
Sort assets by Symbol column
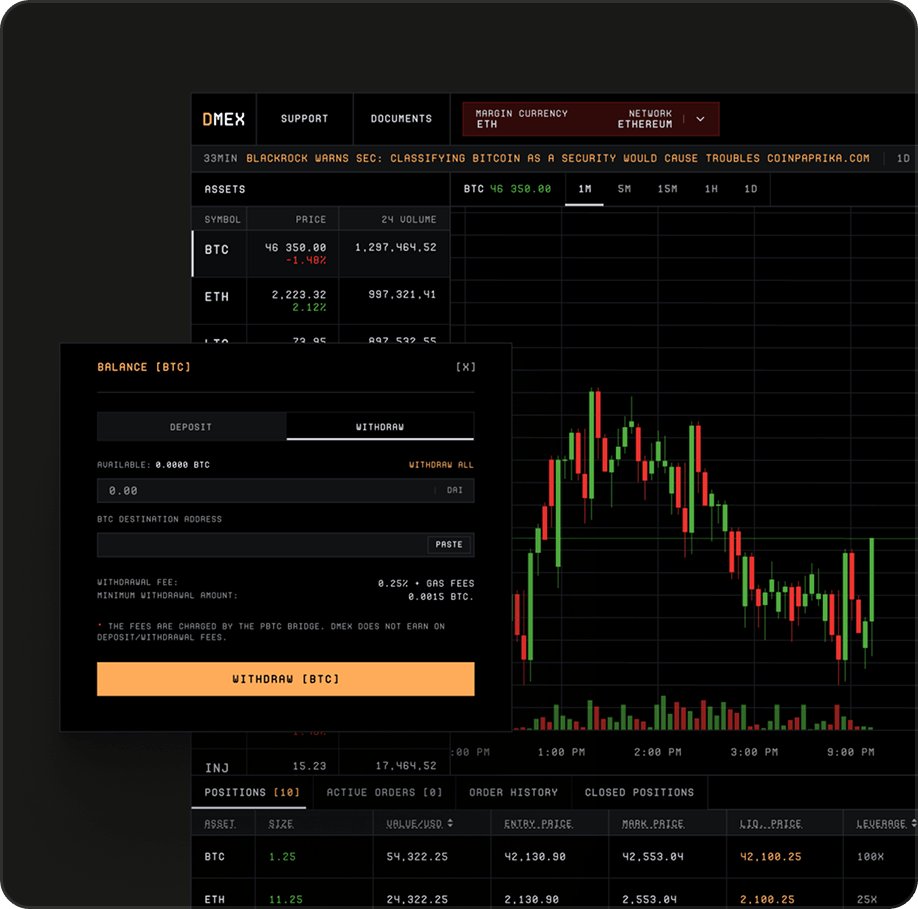(x=222, y=219)
